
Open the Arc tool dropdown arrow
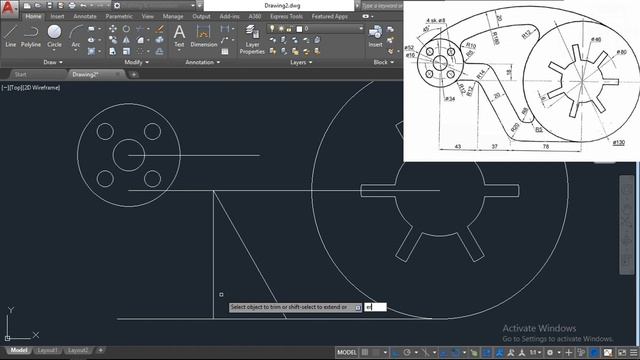click(x=76, y=50)
